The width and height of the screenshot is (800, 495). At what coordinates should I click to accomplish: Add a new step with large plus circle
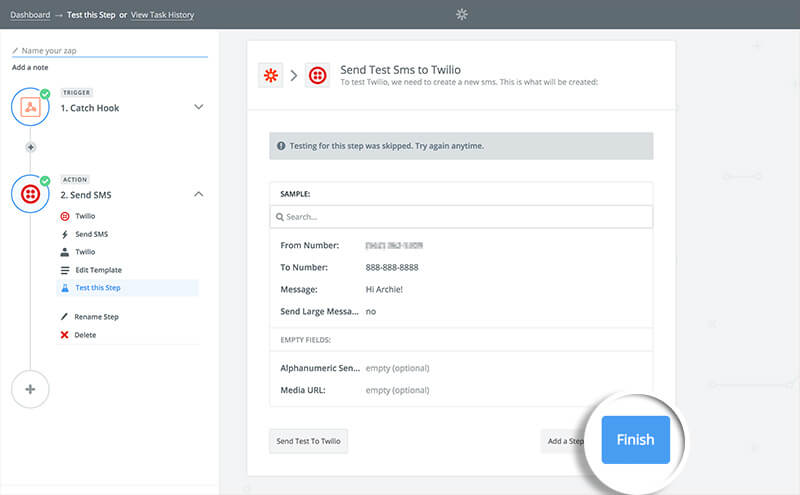30,389
